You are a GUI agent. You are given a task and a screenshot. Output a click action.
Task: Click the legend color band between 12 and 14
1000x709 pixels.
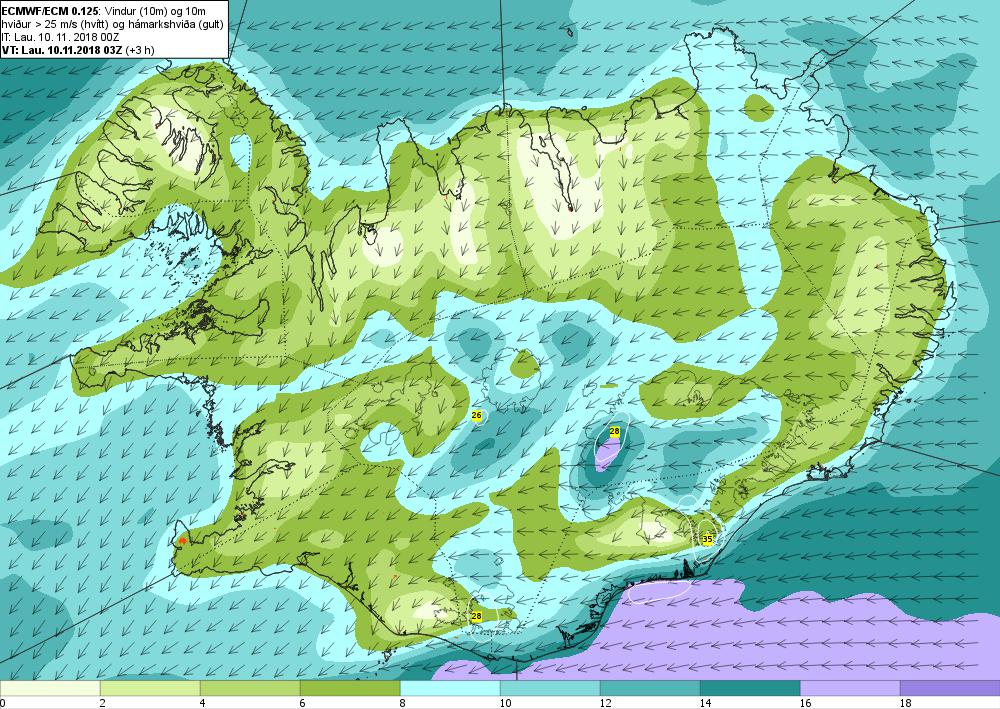click(x=650, y=689)
